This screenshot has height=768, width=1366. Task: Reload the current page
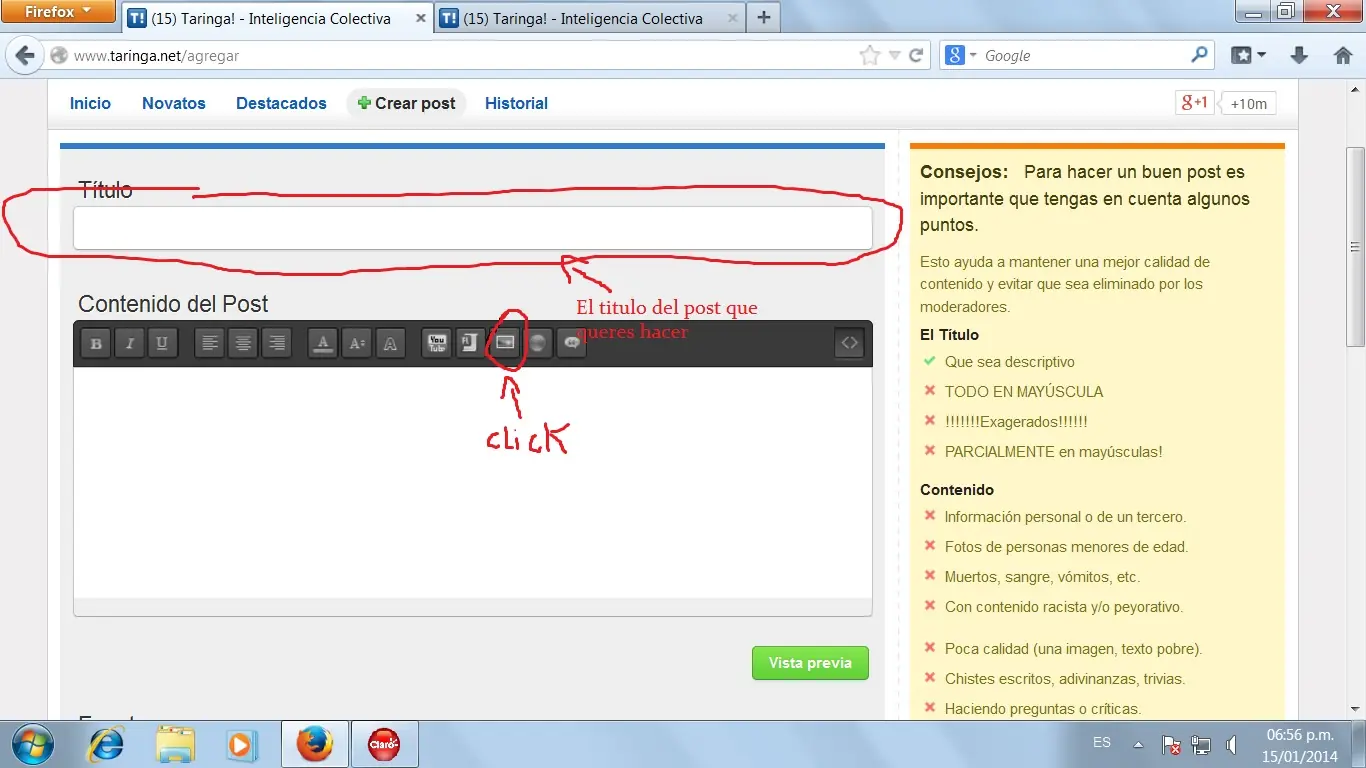click(915, 56)
